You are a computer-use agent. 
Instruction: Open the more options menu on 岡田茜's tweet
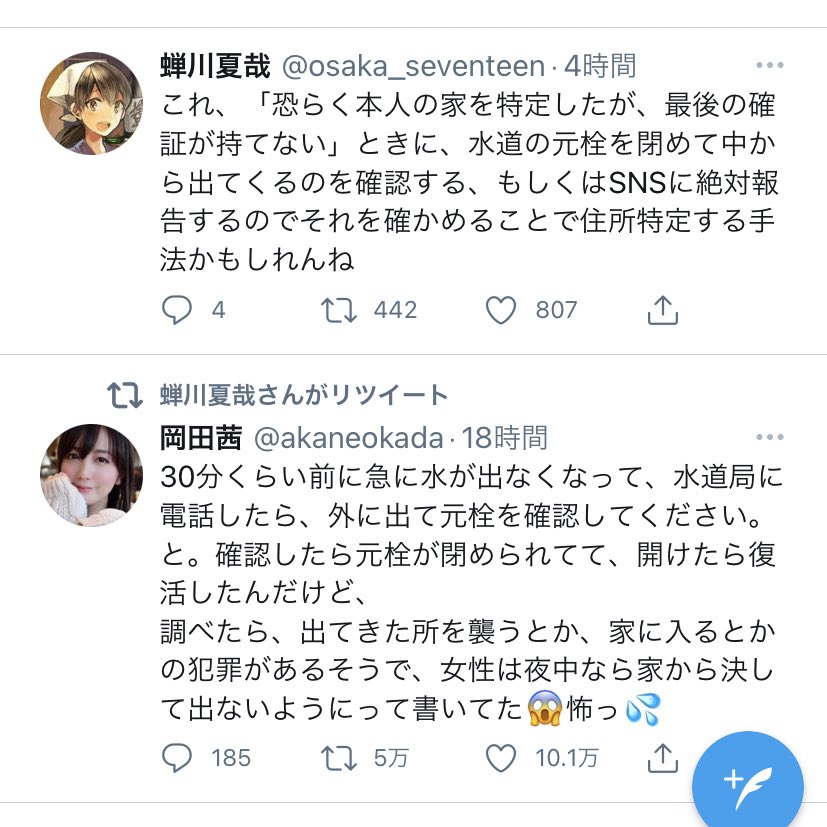pos(770,435)
